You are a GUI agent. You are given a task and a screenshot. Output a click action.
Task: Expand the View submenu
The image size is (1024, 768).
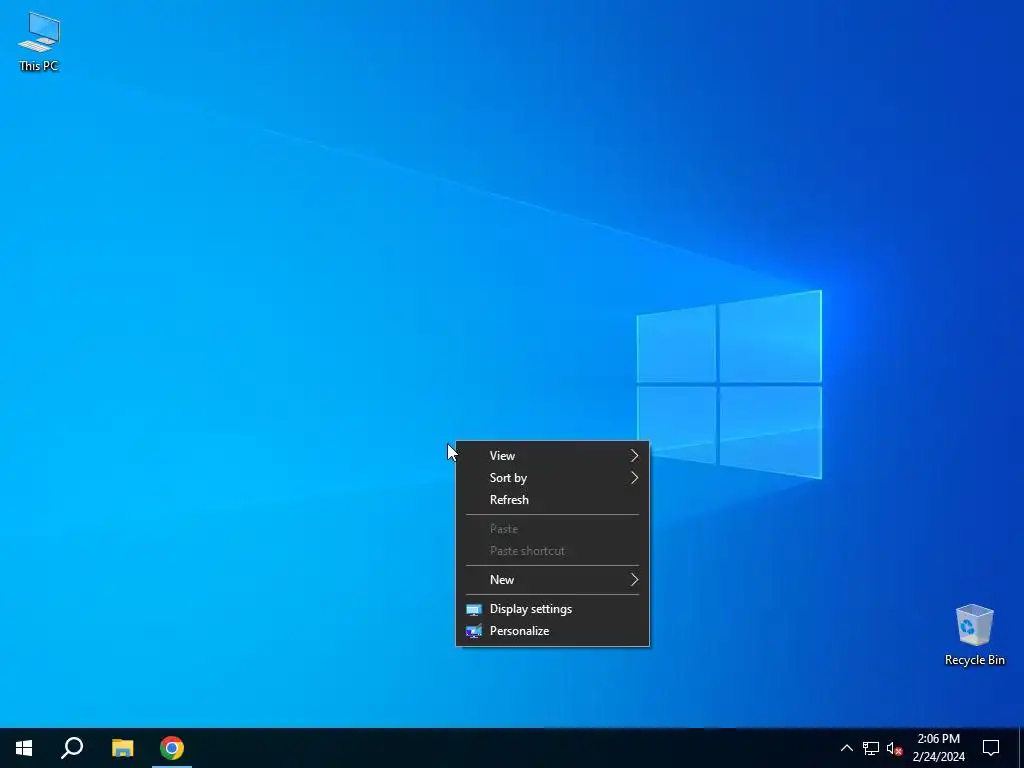tap(552, 456)
